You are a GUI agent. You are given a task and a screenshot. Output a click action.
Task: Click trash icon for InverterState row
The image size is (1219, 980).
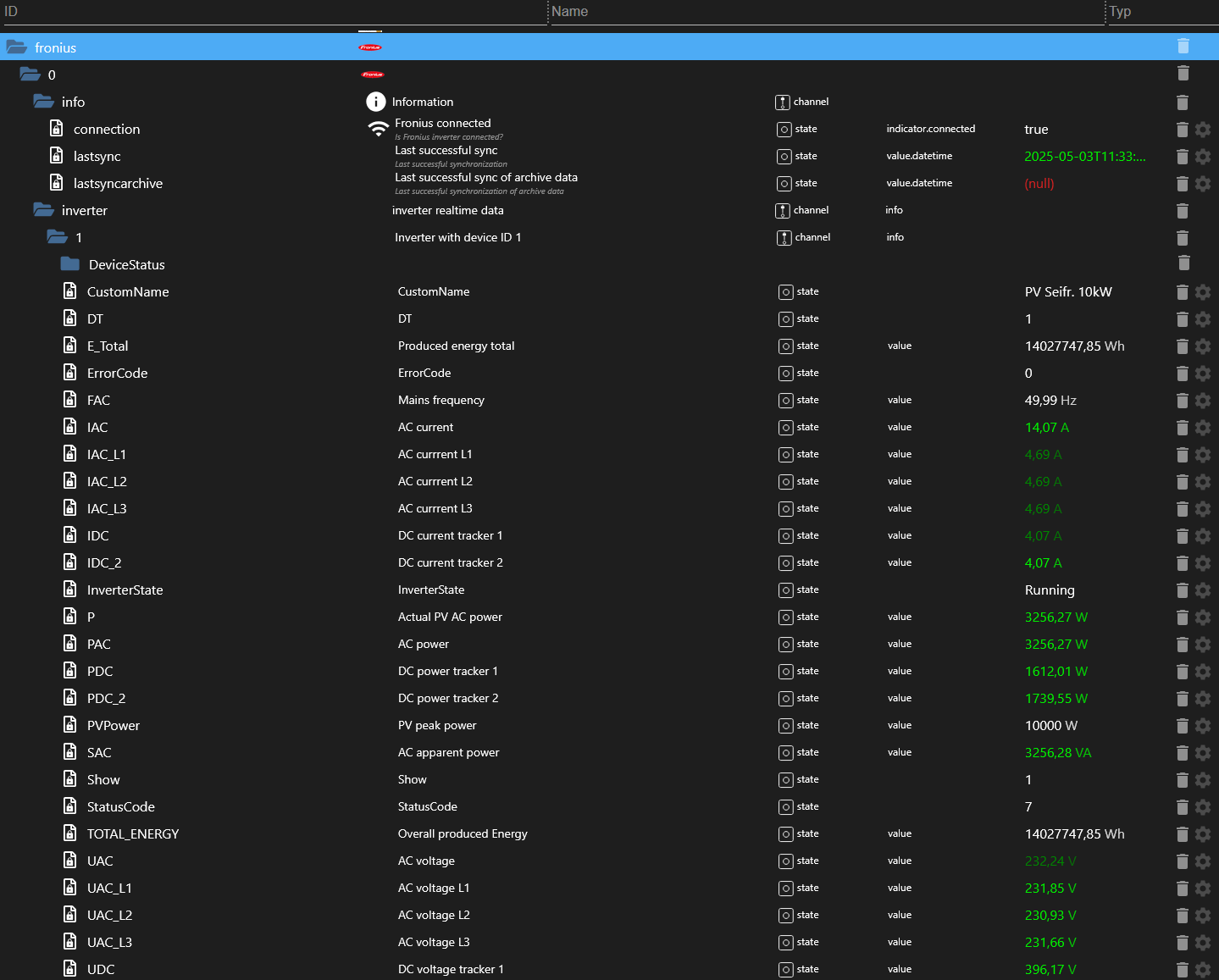[x=1183, y=590]
